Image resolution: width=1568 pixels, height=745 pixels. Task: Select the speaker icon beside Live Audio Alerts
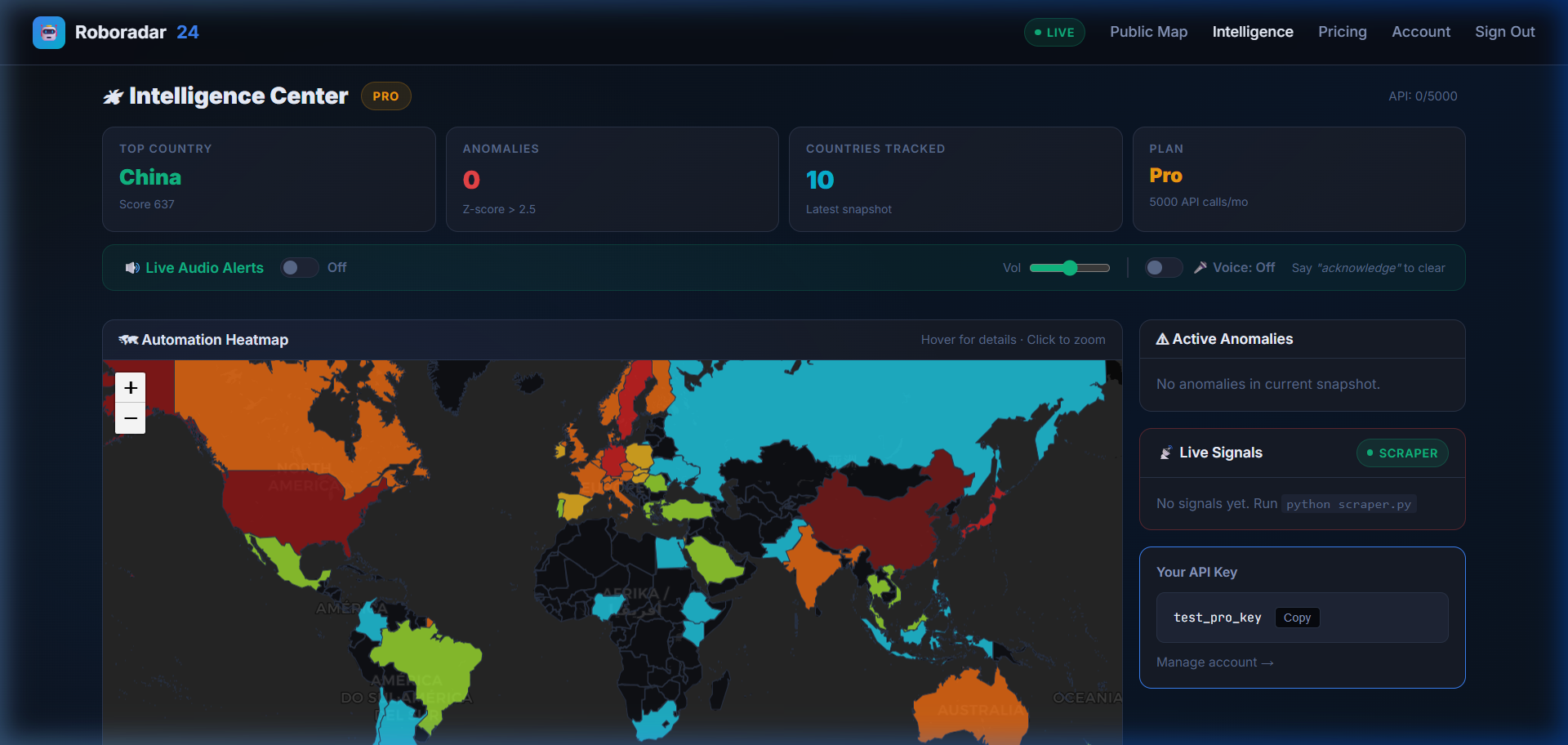131,267
